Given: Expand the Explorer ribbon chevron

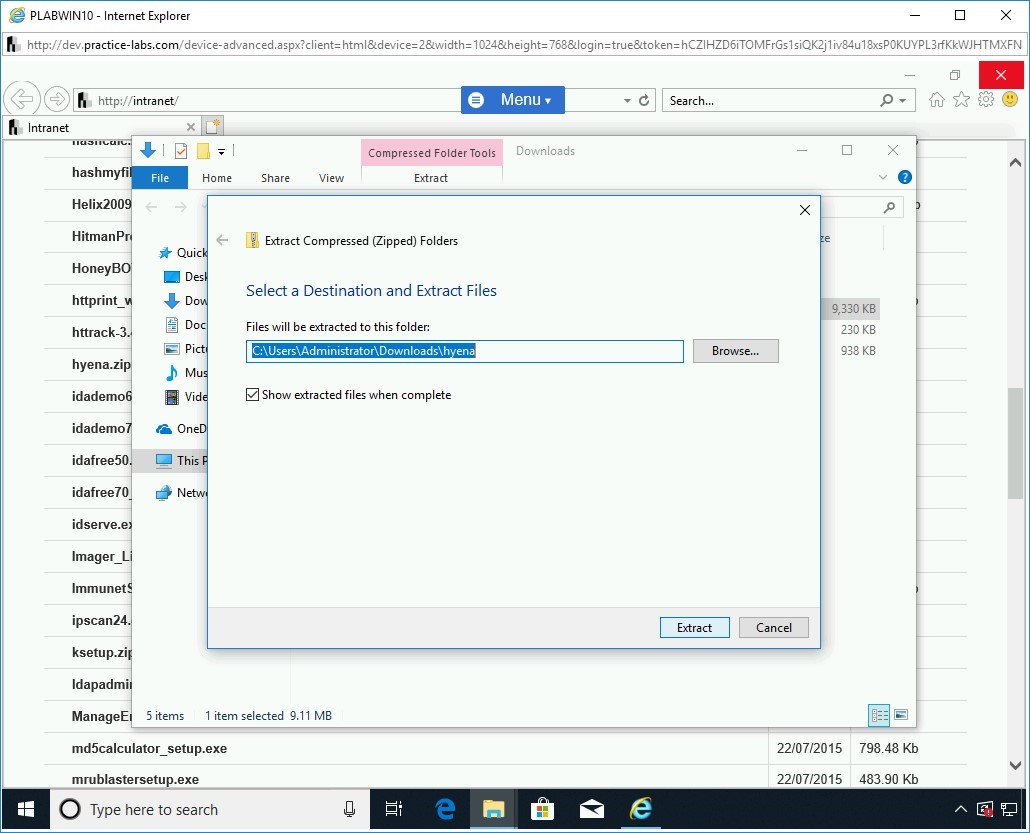Looking at the screenshot, I should 883,177.
